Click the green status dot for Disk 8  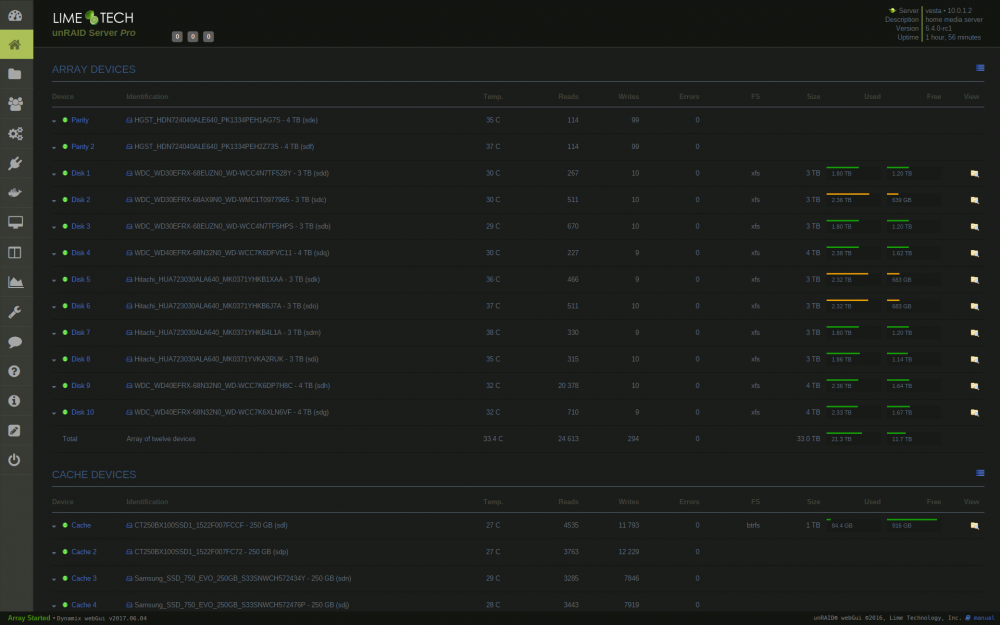pos(65,359)
